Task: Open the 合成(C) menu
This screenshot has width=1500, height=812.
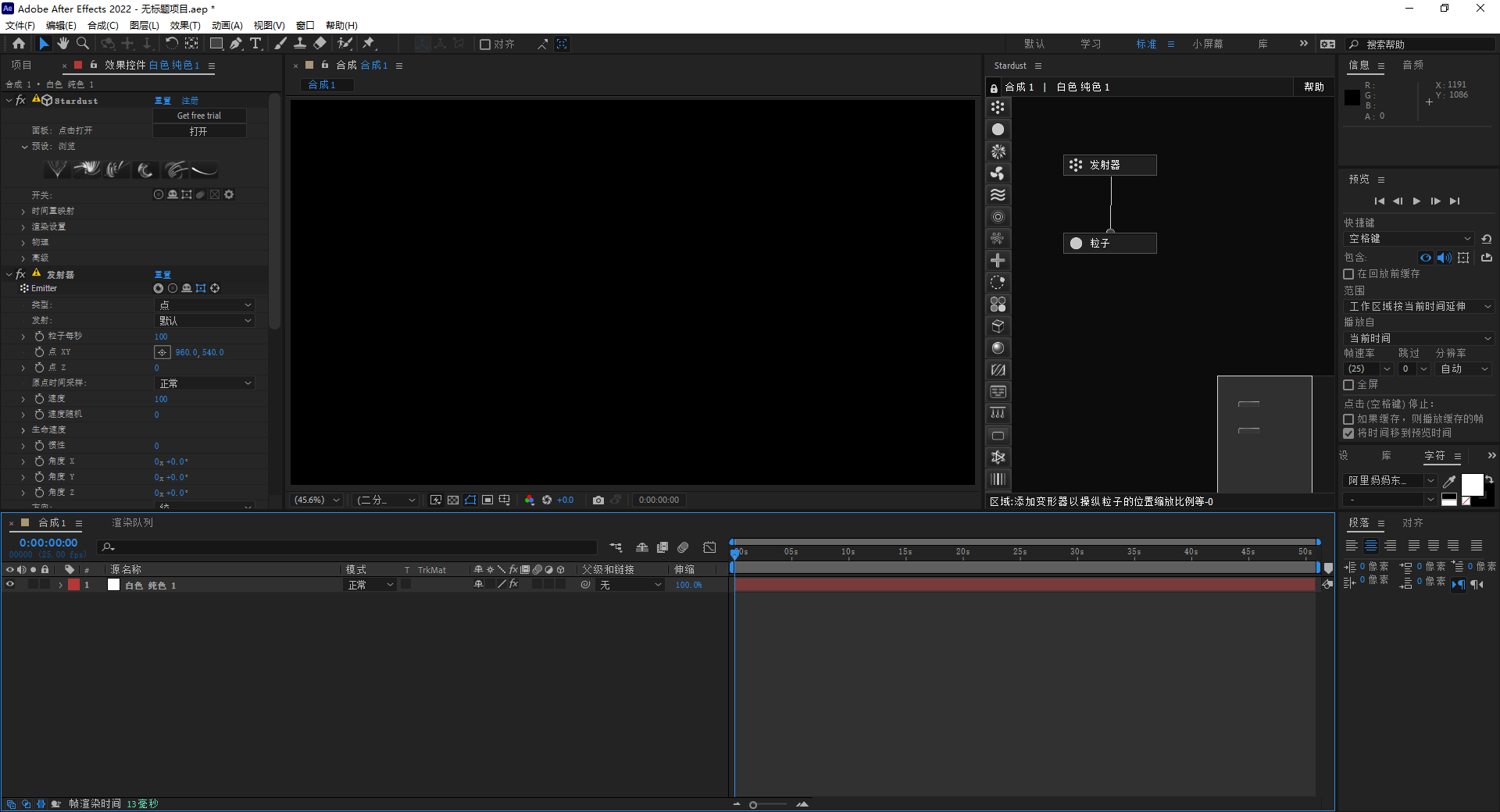Action: (x=103, y=25)
